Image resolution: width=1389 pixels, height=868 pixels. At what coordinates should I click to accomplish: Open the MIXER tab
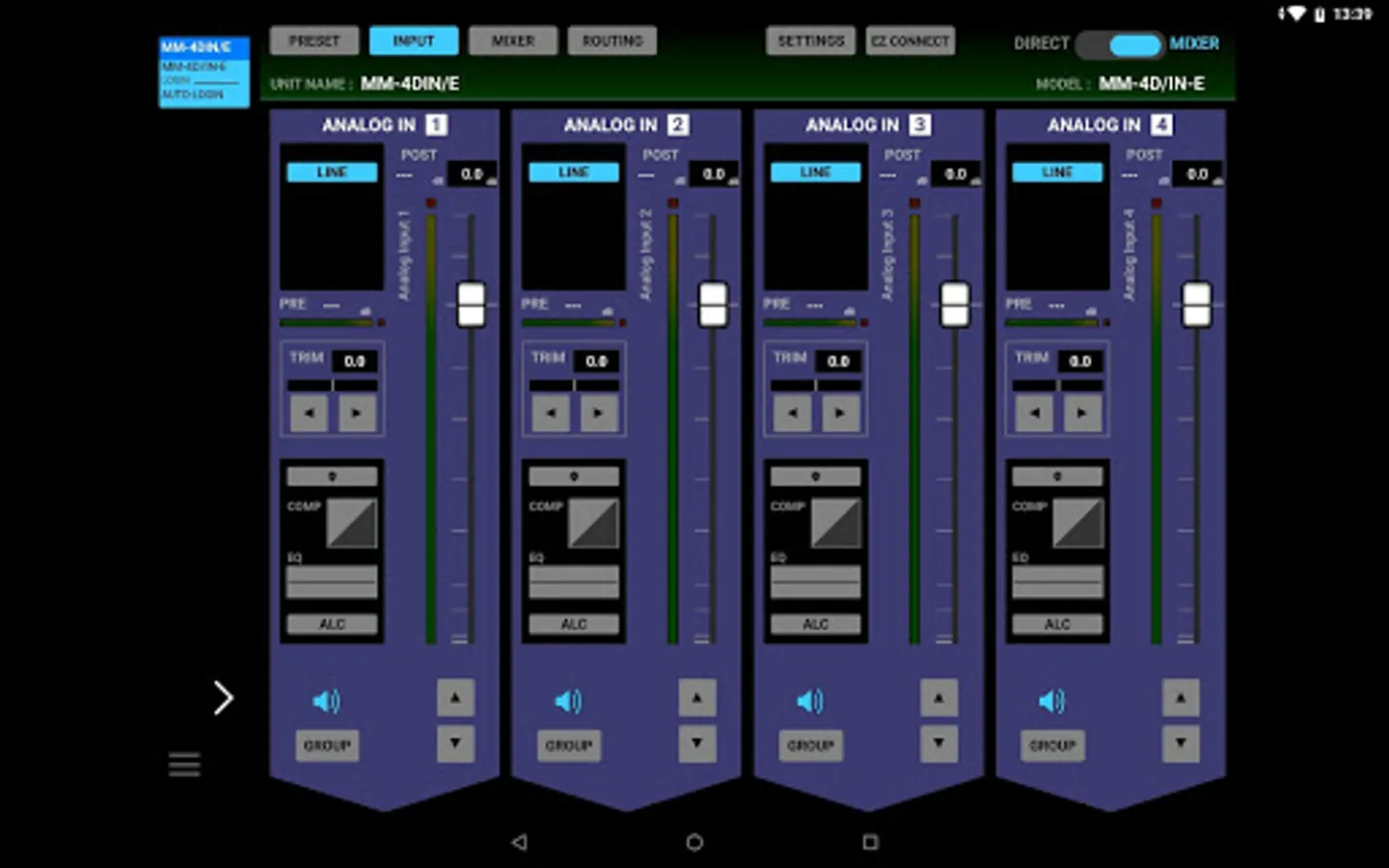click(x=513, y=41)
